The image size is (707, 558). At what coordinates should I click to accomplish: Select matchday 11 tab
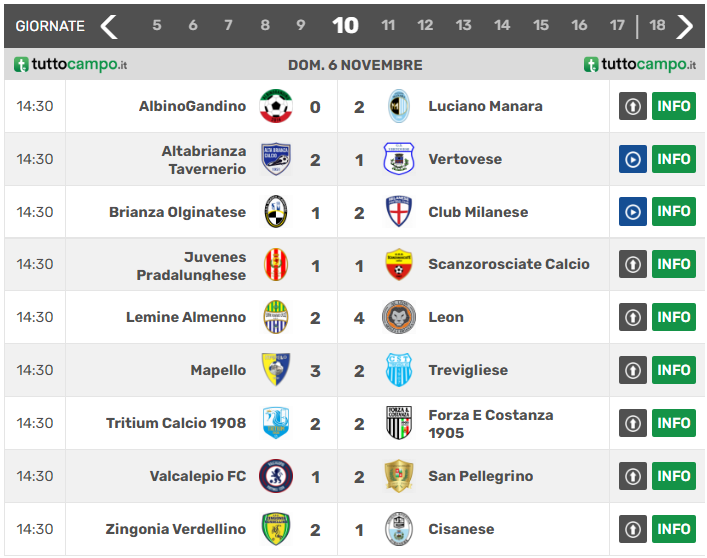[388, 26]
